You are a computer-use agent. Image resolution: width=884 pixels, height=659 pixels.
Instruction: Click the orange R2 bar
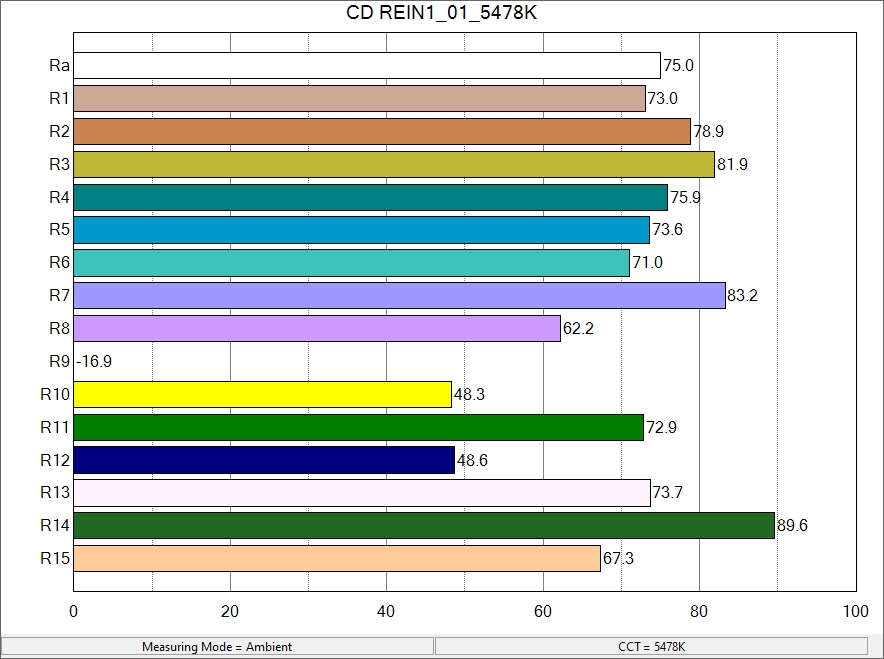[382, 131]
